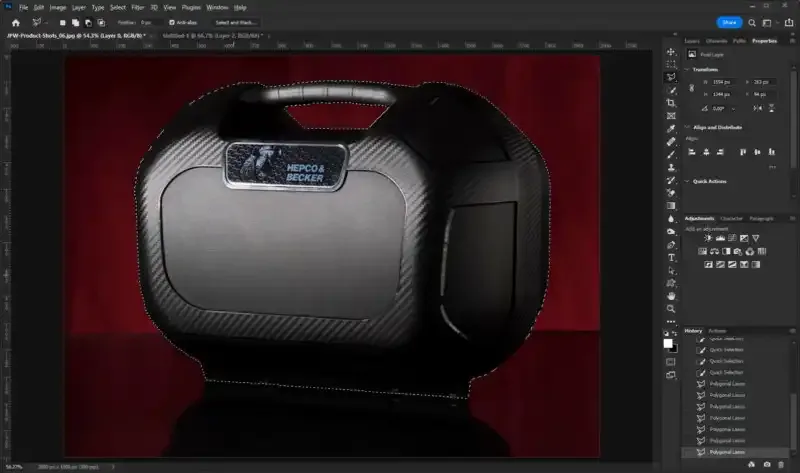The width and height of the screenshot is (800, 473).
Task: Choose the Add to selection mode
Action: [76, 21]
